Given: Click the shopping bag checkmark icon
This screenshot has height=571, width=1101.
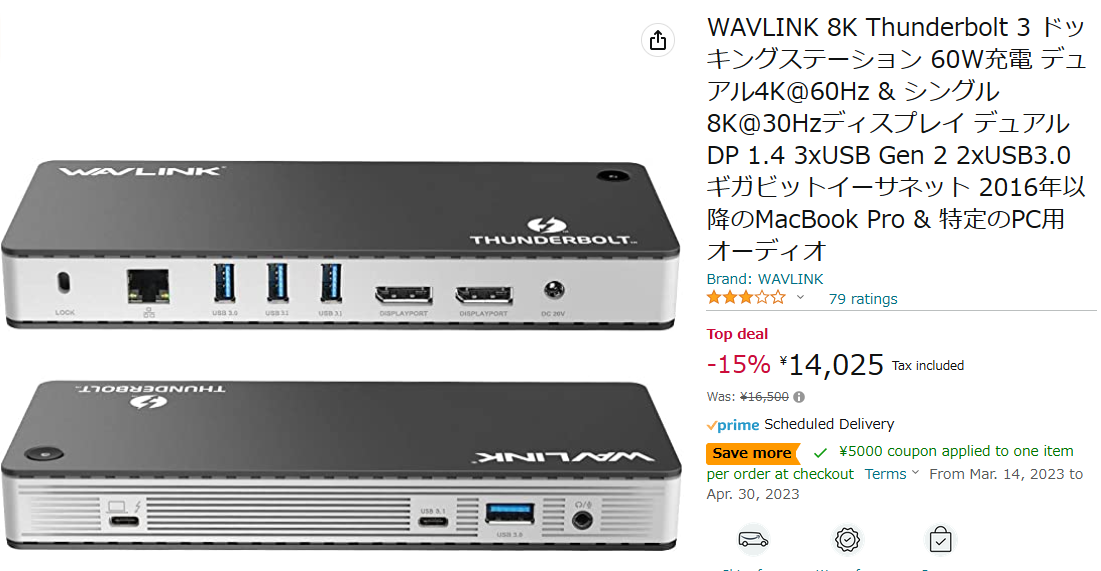Looking at the screenshot, I should coord(940,540).
